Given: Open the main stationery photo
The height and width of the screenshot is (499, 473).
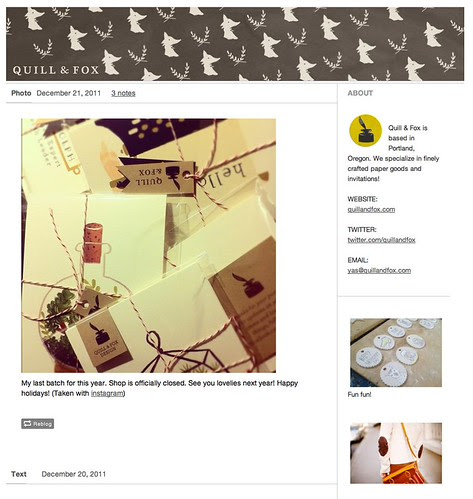Looking at the screenshot, I should click(148, 246).
